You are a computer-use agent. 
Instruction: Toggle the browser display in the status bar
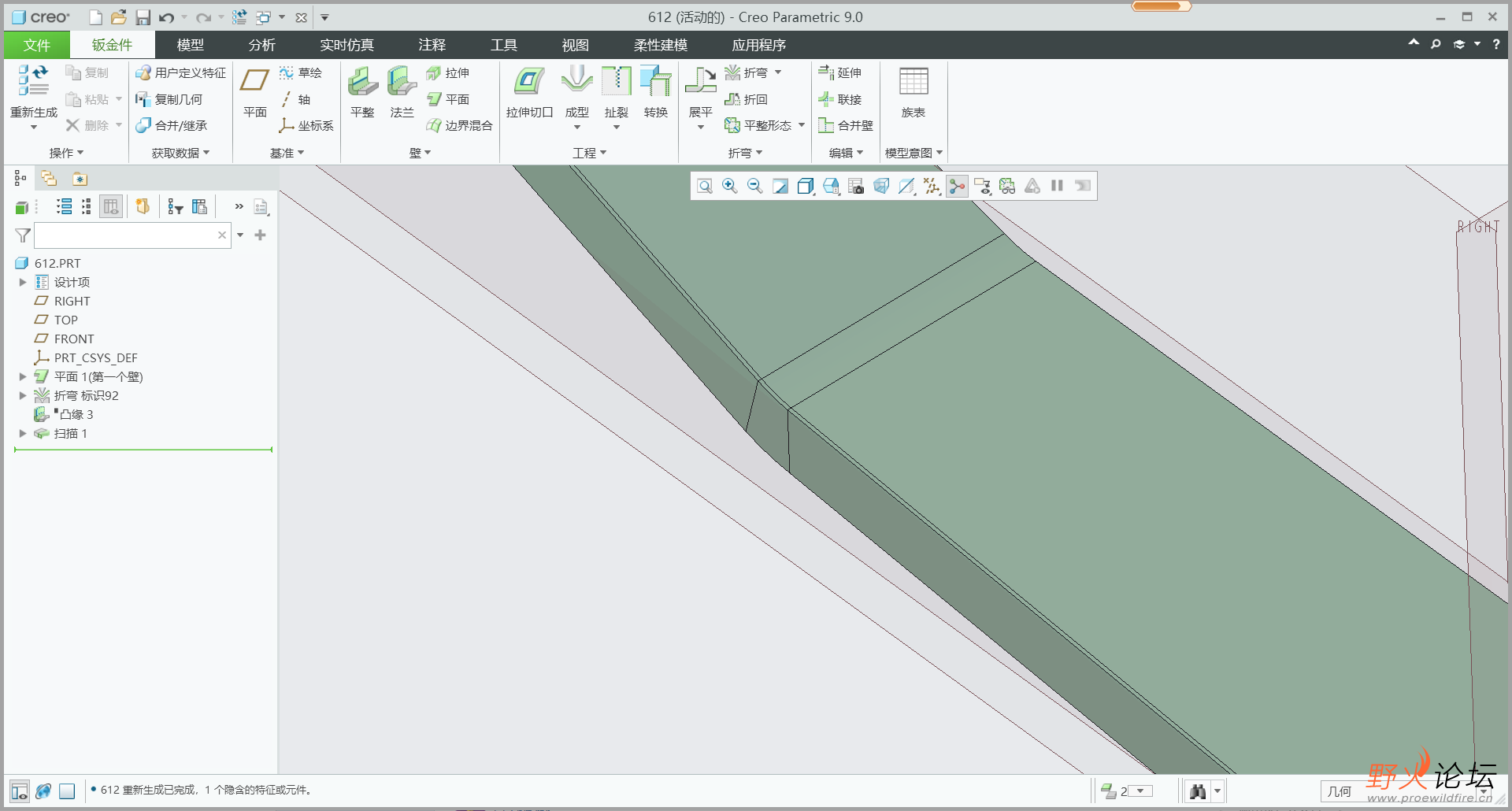point(43,791)
